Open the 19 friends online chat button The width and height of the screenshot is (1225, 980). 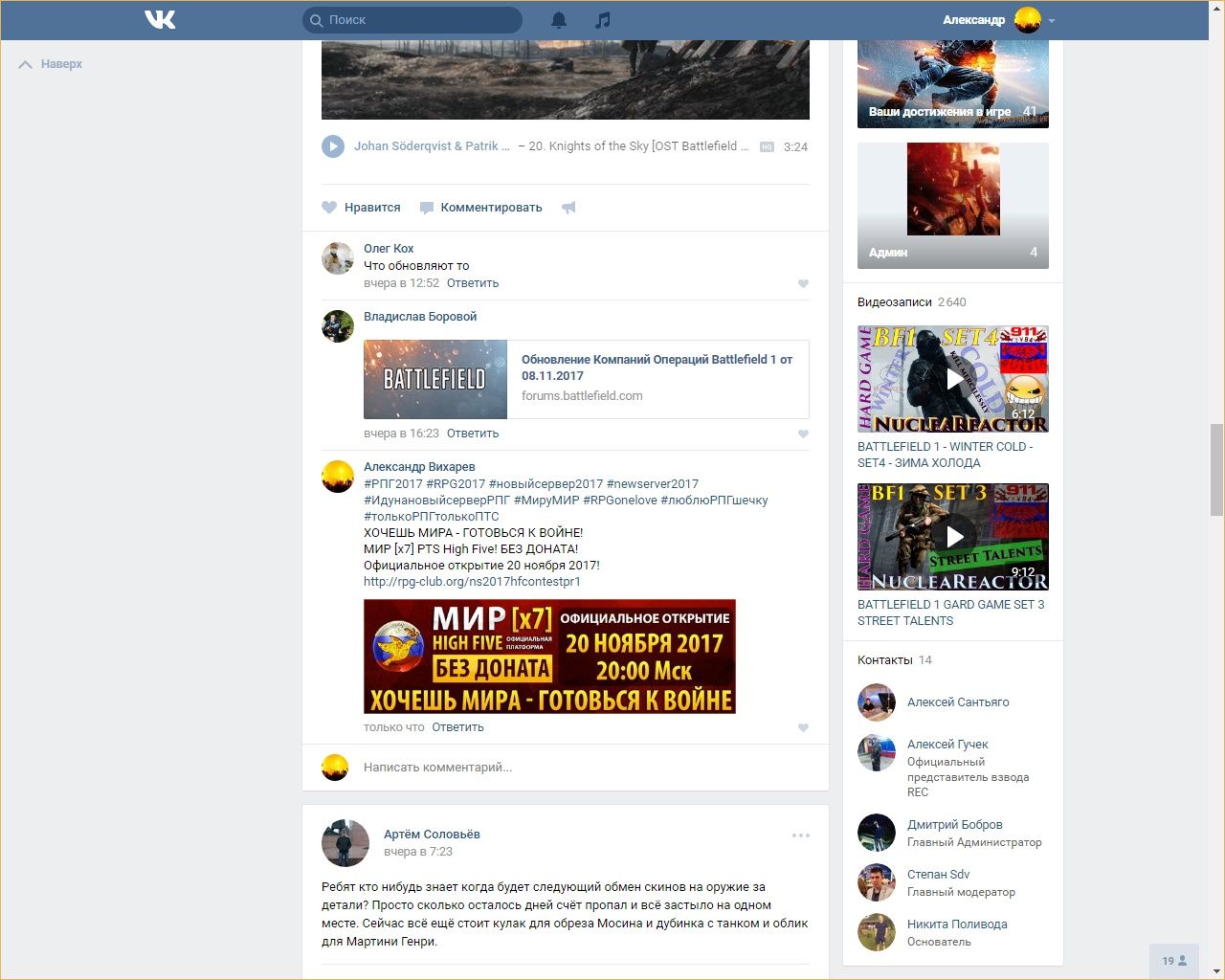click(1174, 961)
